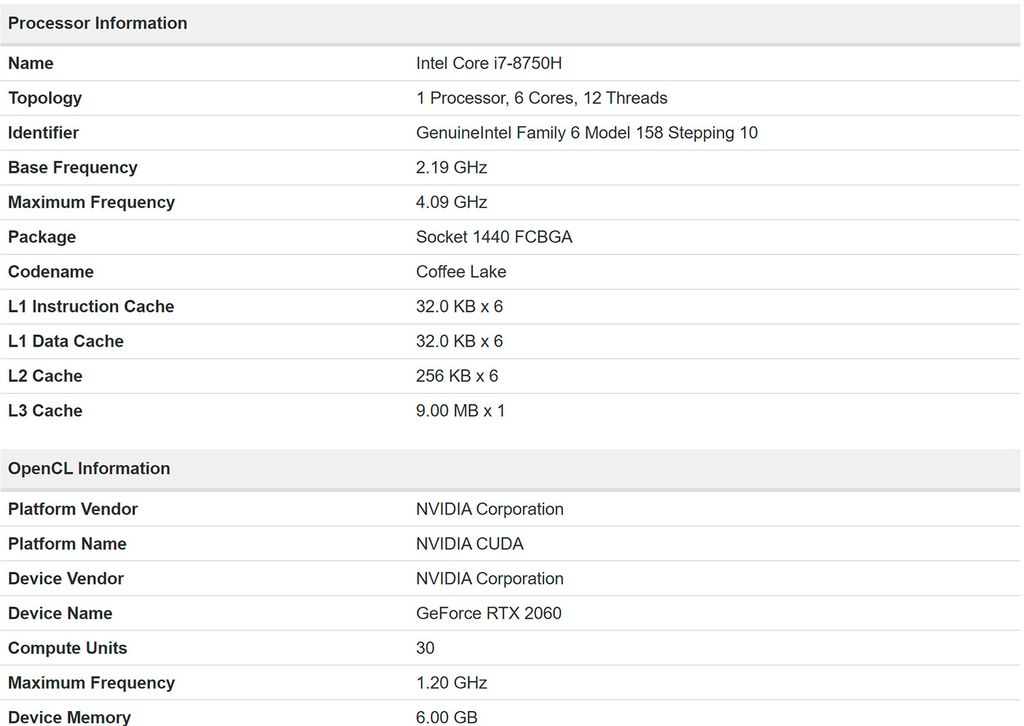Viewport: 1024px width, 726px height.
Task: Select the 256 KB x 6 value
Action: coord(456,375)
